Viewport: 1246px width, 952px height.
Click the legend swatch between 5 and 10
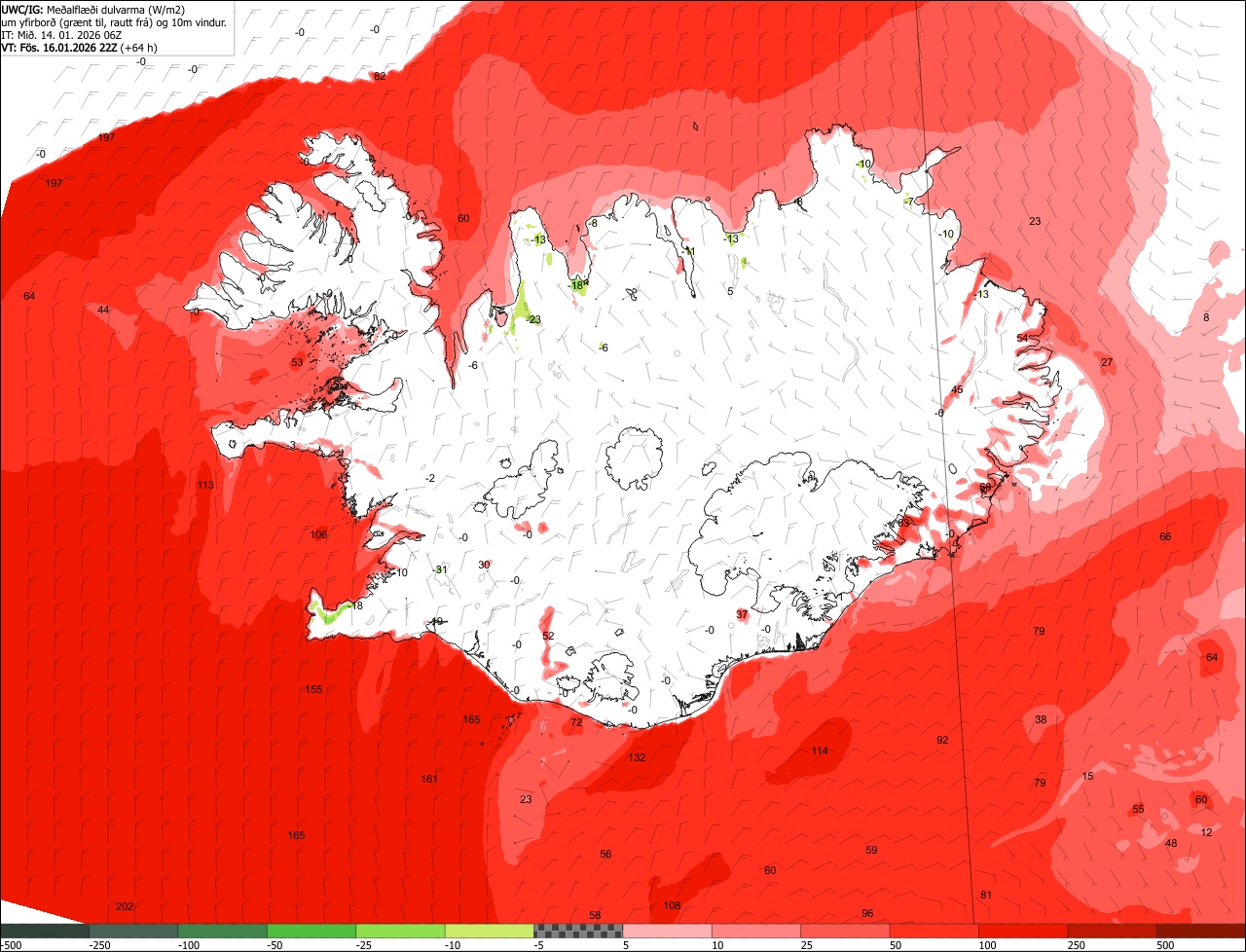pyautogui.click(x=668, y=931)
